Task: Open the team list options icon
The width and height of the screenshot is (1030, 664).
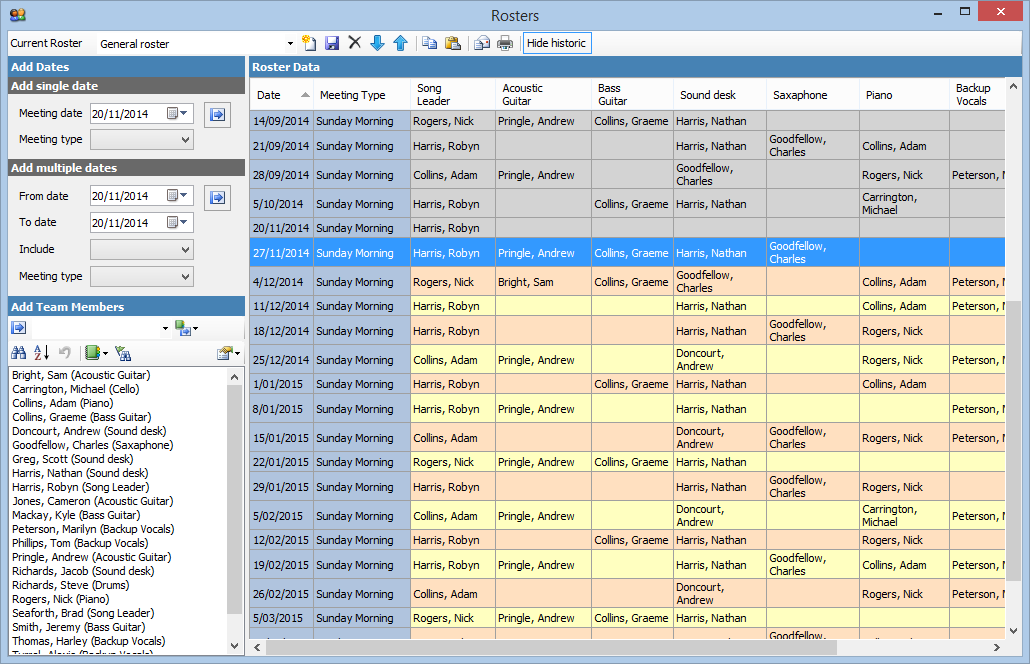Action: point(228,353)
